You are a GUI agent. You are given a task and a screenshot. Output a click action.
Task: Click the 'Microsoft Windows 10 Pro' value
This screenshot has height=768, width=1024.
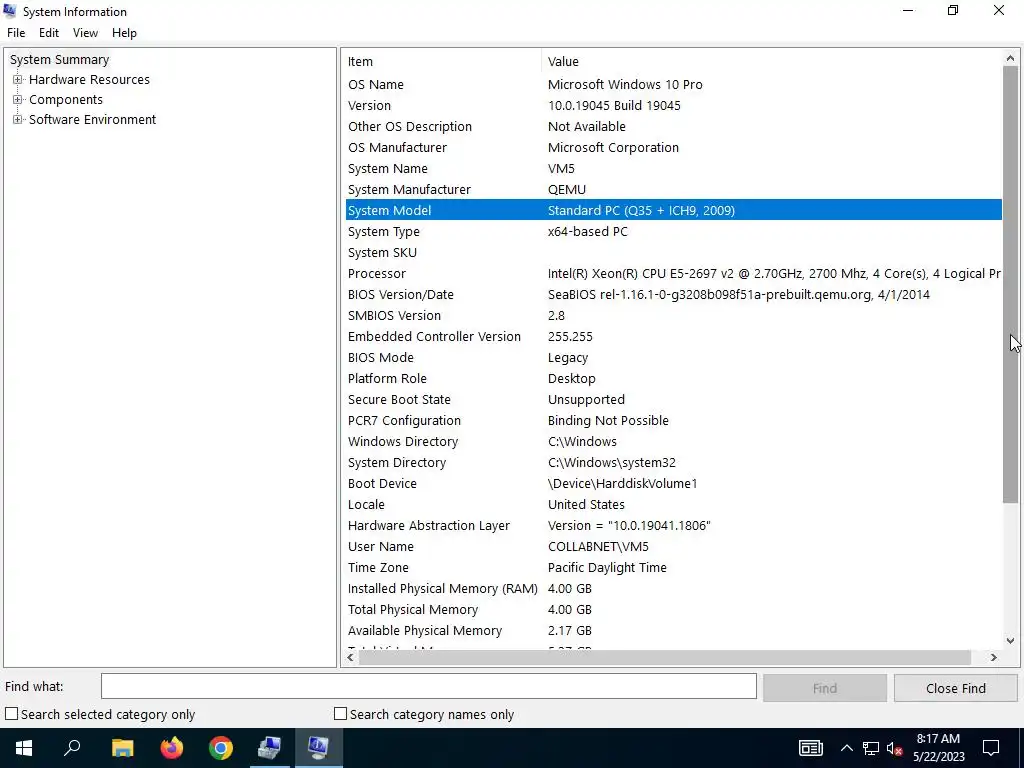625,84
